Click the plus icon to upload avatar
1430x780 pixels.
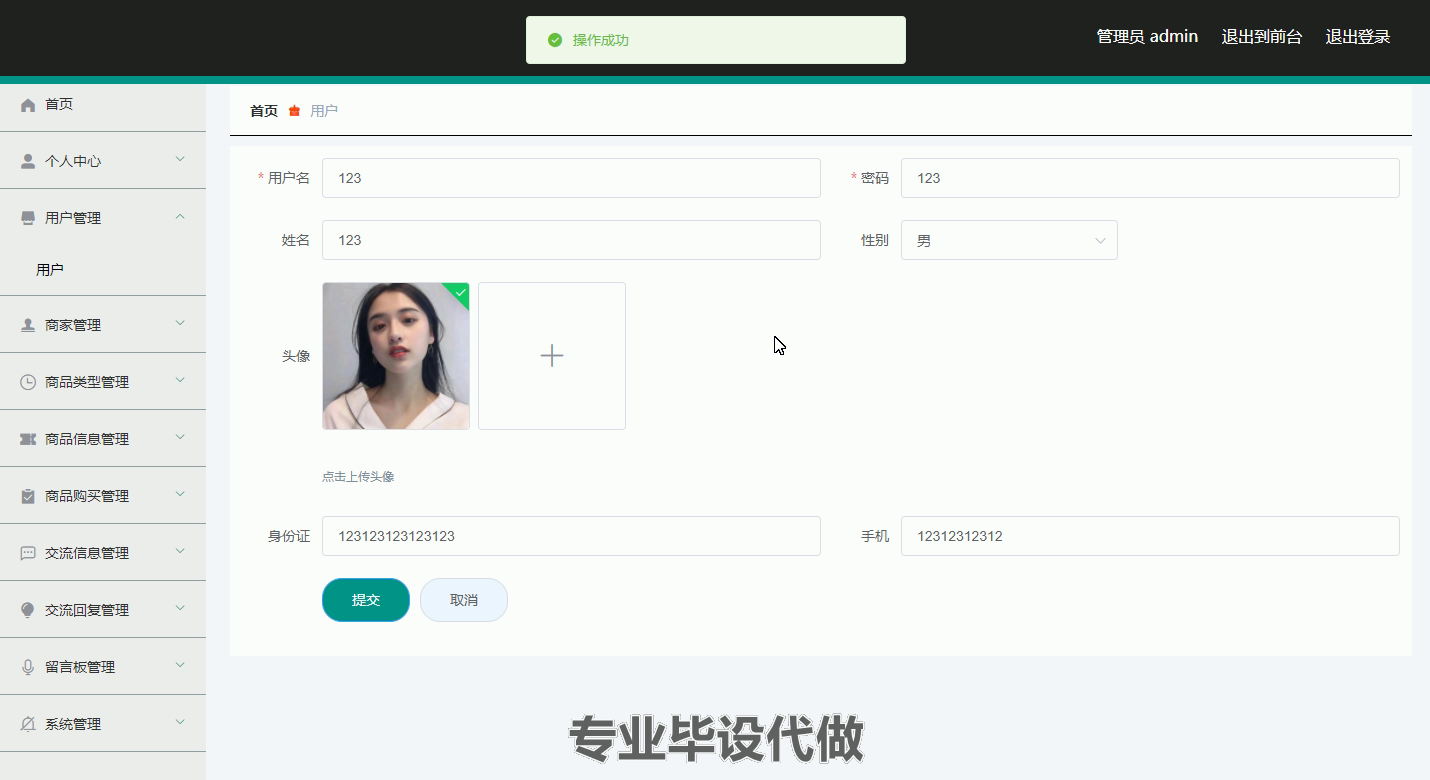(552, 356)
